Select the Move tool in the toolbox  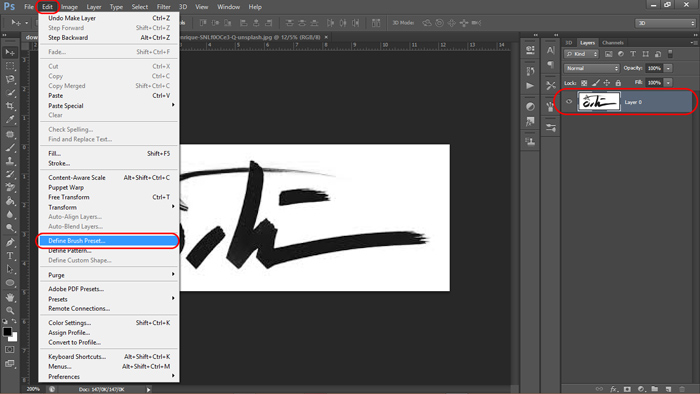pos(10,53)
